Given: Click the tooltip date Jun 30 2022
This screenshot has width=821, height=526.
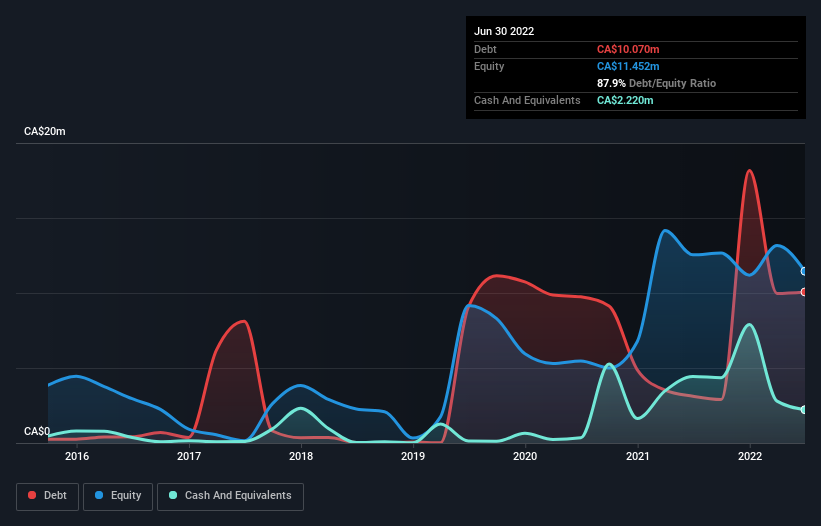Looking at the screenshot, I should (504, 31).
